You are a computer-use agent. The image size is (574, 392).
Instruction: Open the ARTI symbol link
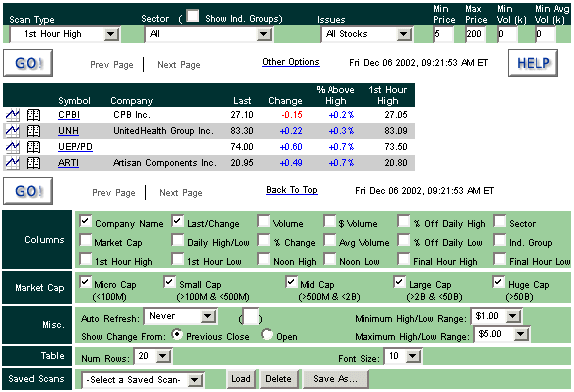pyautogui.click(x=68, y=163)
